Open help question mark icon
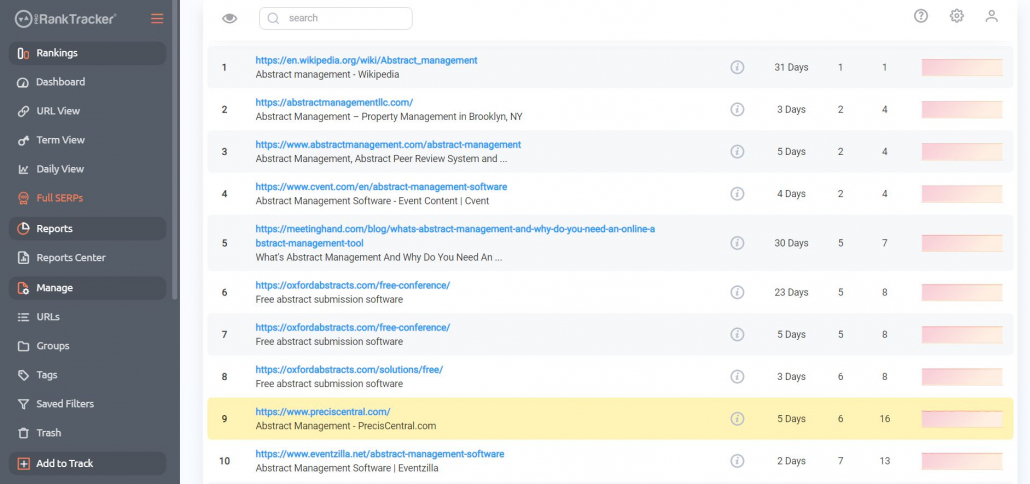This screenshot has height=484, width=1030. point(921,16)
